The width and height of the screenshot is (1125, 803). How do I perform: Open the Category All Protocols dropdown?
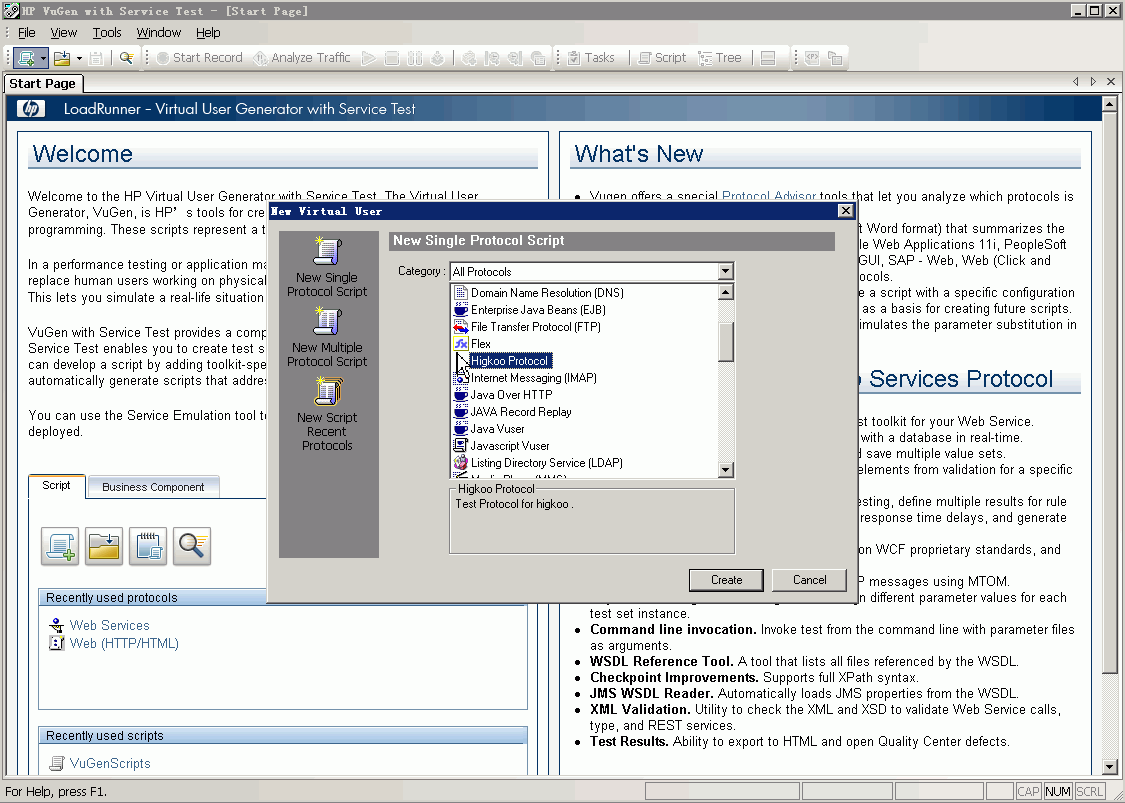click(725, 271)
